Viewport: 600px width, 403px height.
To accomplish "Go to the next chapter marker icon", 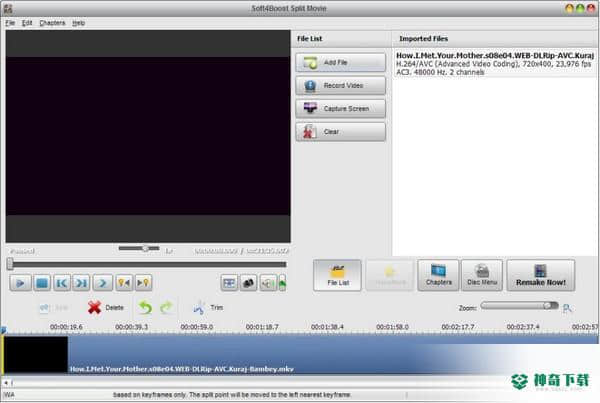I will [x=143, y=283].
